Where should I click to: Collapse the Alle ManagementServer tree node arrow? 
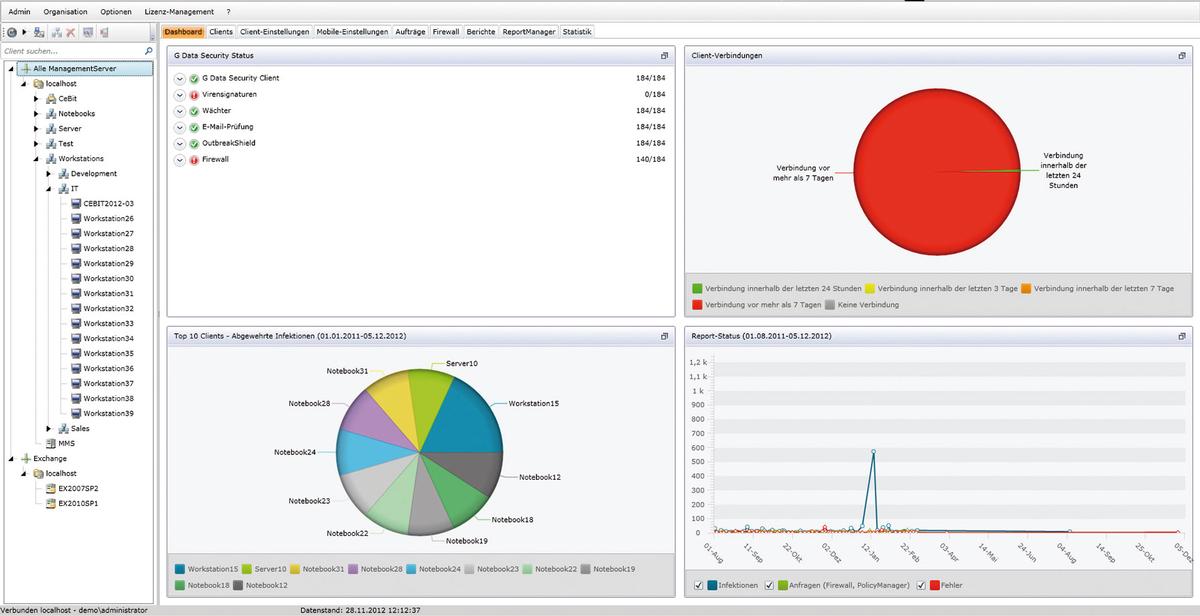point(10,69)
